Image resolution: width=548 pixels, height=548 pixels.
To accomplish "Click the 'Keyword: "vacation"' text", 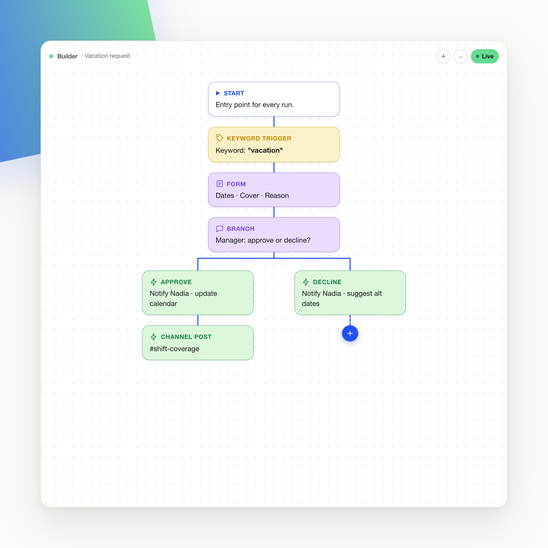I will pos(249,150).
